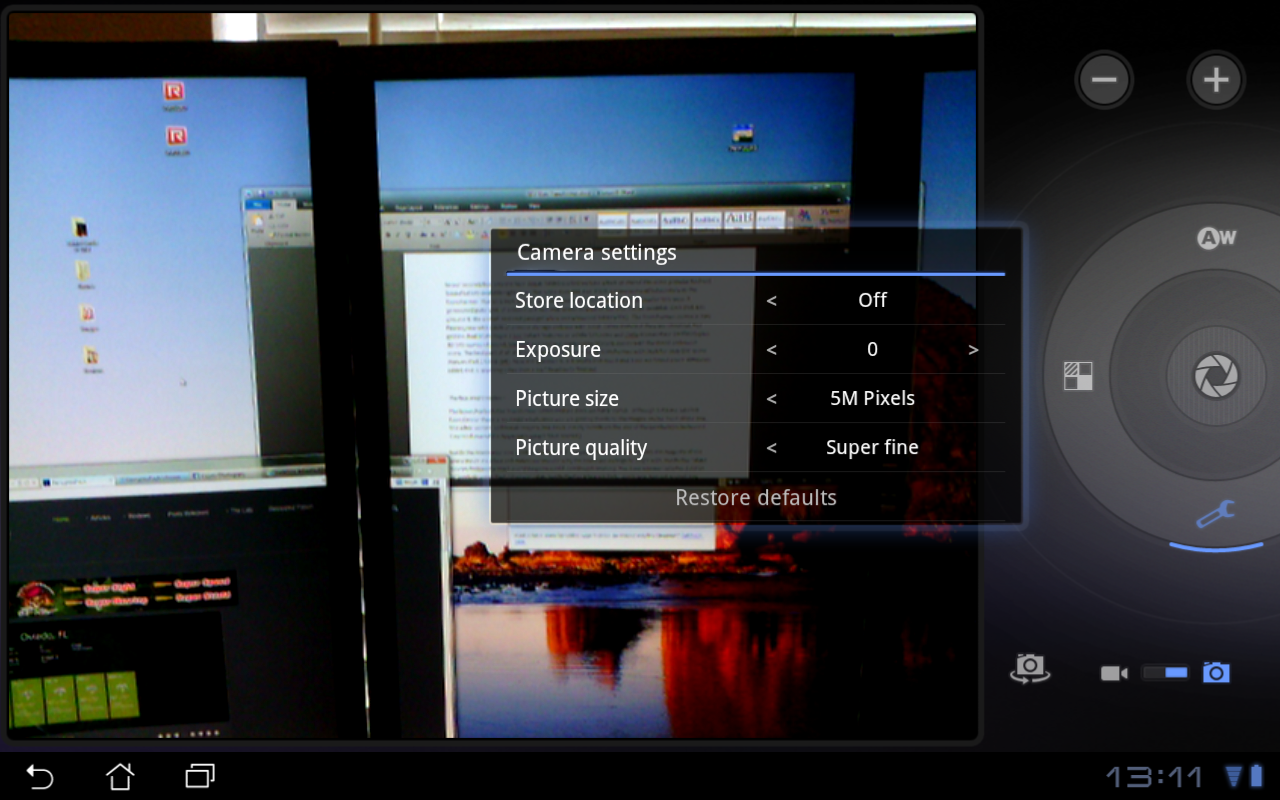Image resolution: width=1280 pixels, height=800 pixels.
Task: Open the auto white balance setting
Action: (x=1216, y=238)
